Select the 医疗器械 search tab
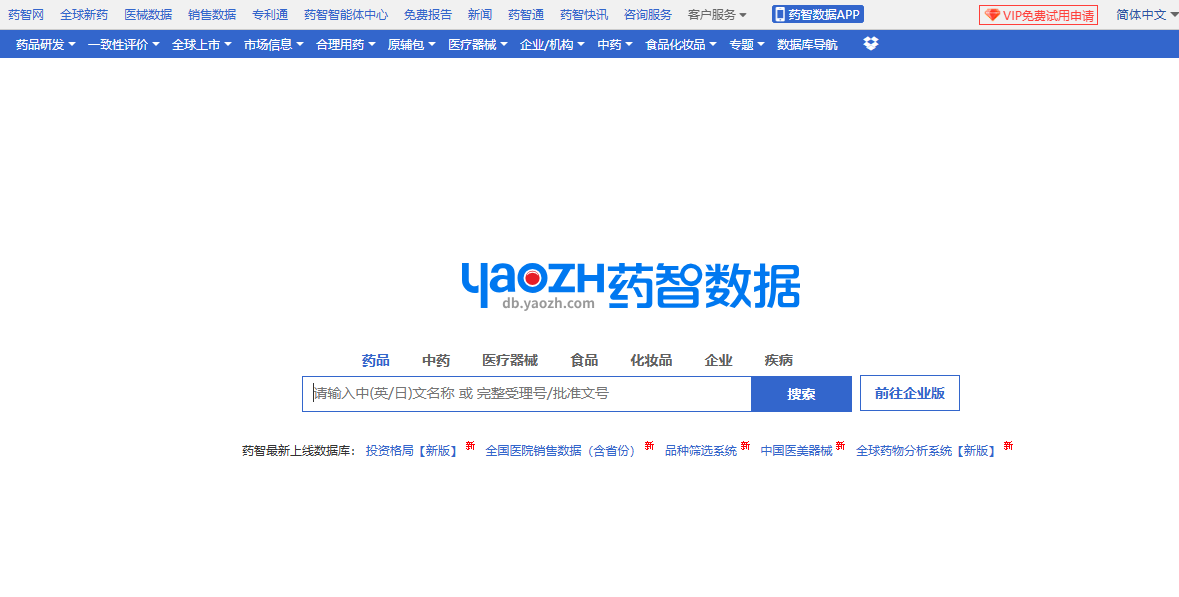Image resolution: width=1179 pixels, height=597 pixels. tap(510, 360)
